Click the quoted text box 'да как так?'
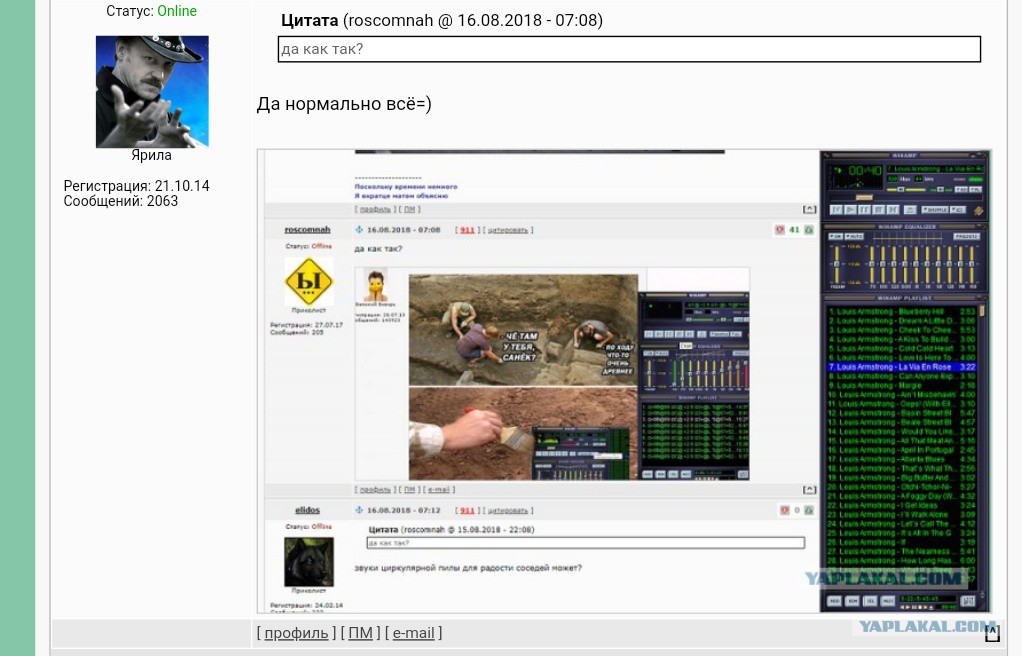This screenshot has height=656, width=1022. [629, 49]
